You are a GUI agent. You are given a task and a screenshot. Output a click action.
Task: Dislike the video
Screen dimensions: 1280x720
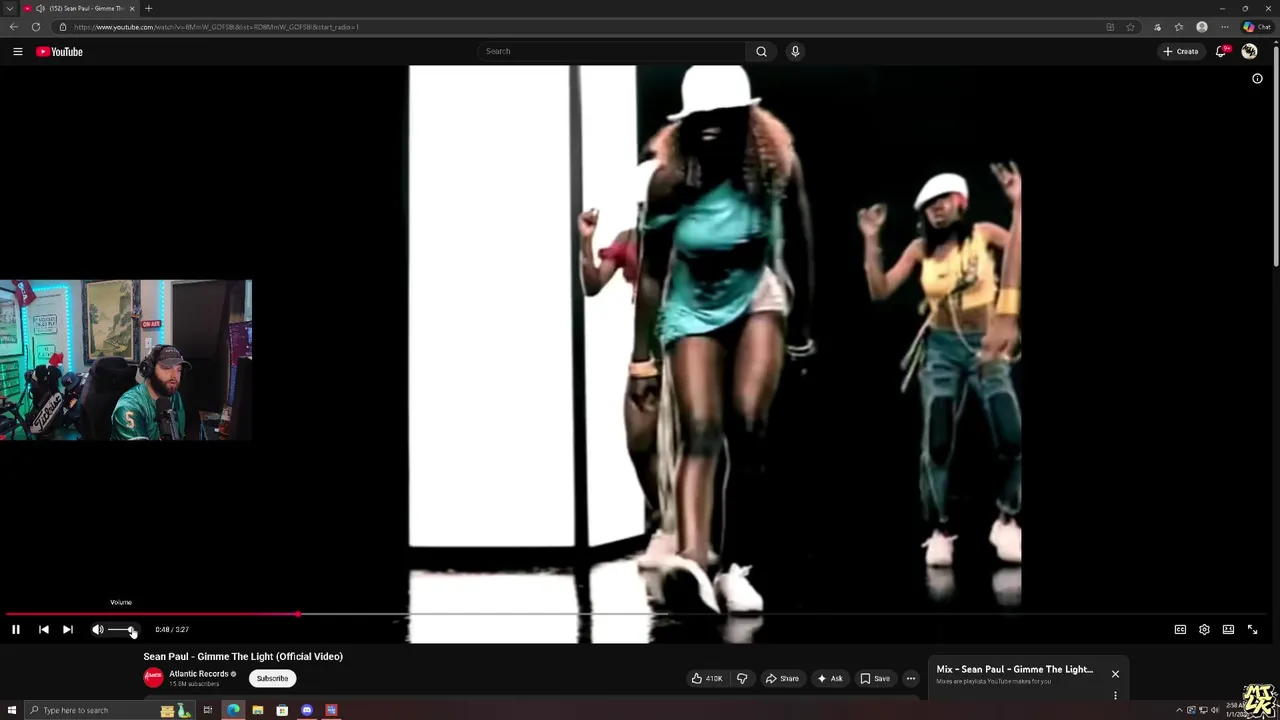[x=742, y=678]
